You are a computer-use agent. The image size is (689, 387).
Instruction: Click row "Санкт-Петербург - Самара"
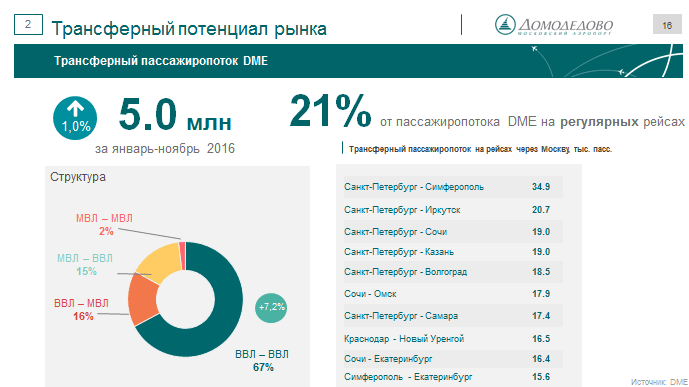point(453,316)
